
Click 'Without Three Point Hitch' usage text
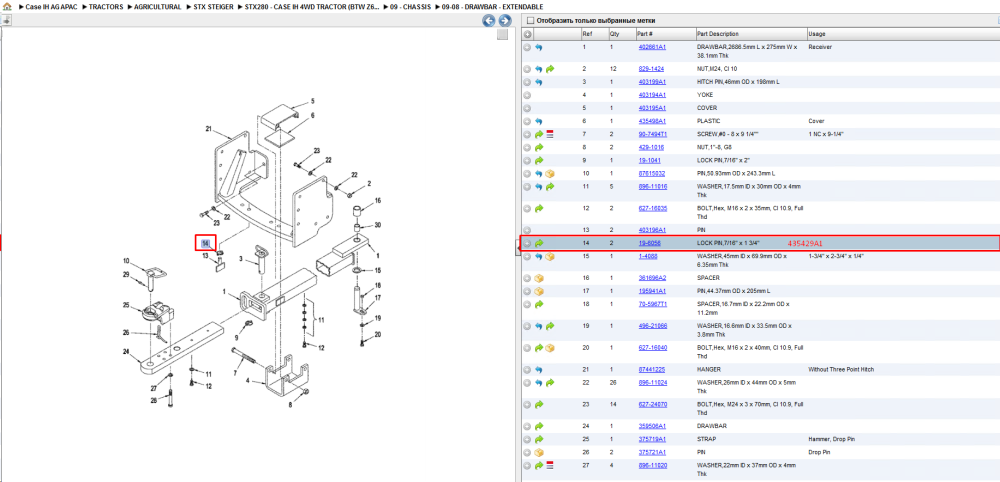point(841,369)
